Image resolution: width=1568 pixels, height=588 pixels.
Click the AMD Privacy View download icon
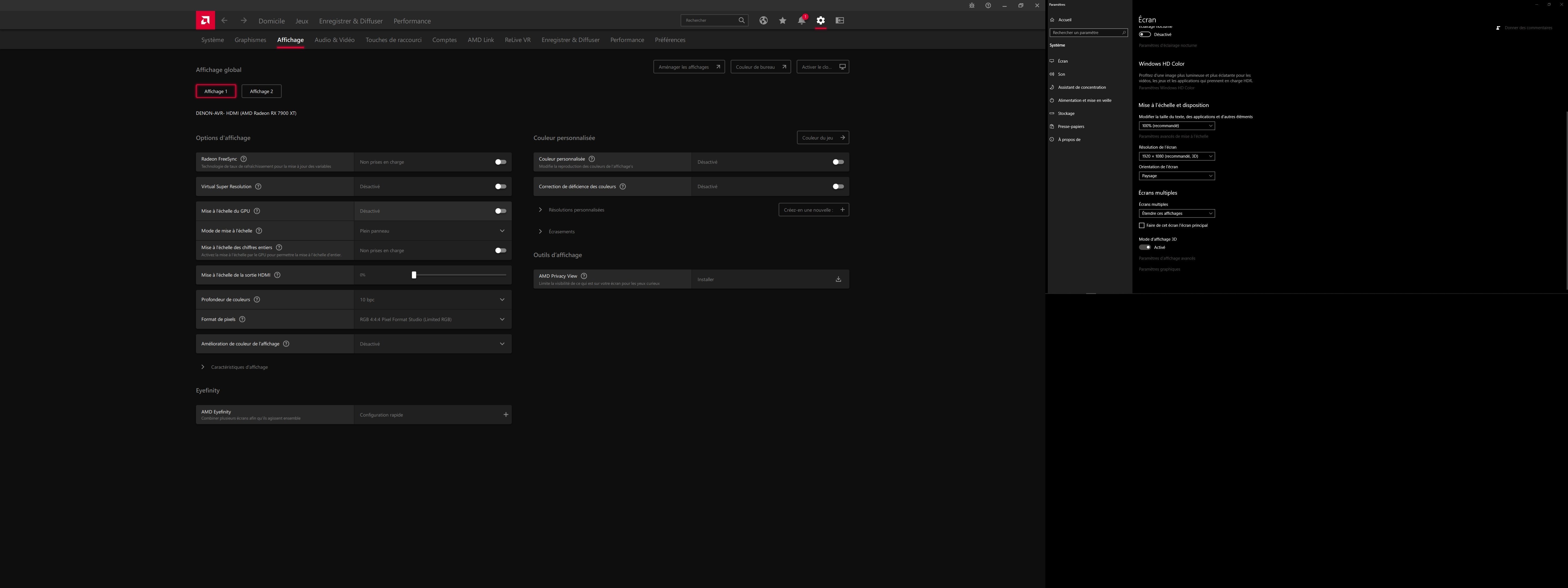[838, 279]
